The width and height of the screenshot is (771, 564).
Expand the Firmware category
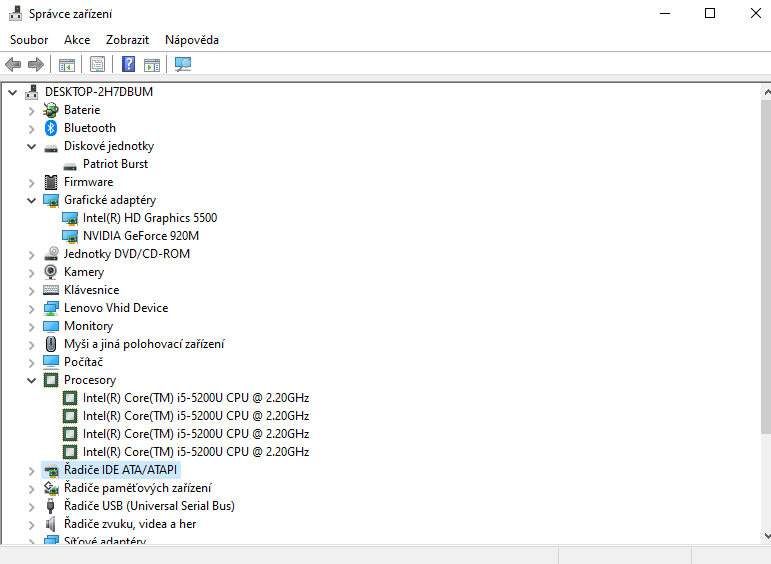click(31, 183)
